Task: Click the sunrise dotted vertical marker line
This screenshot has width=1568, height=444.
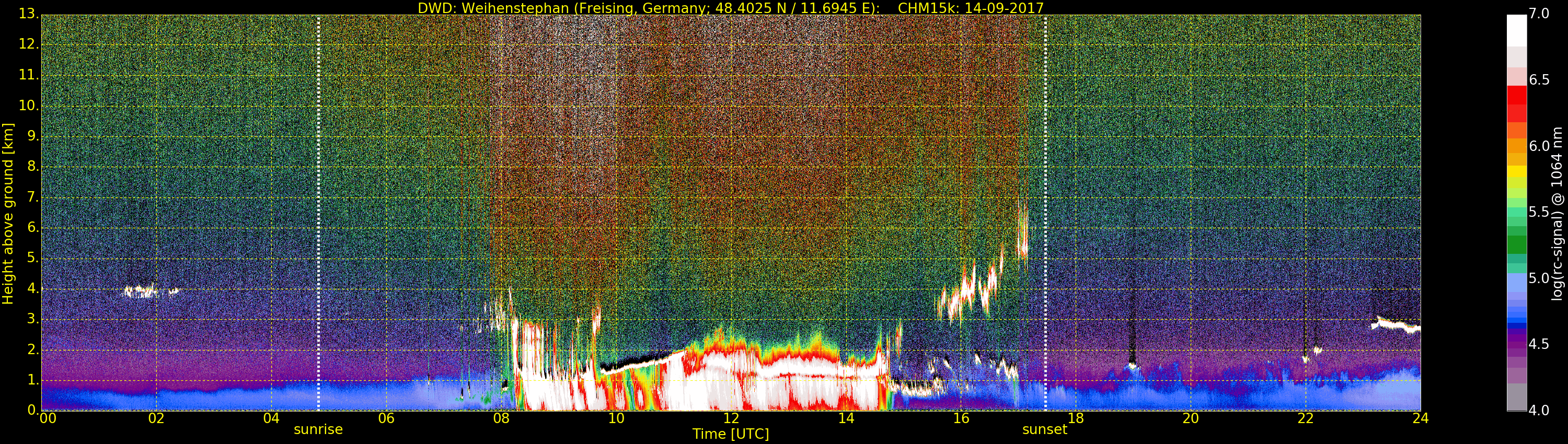Action: 318,213
